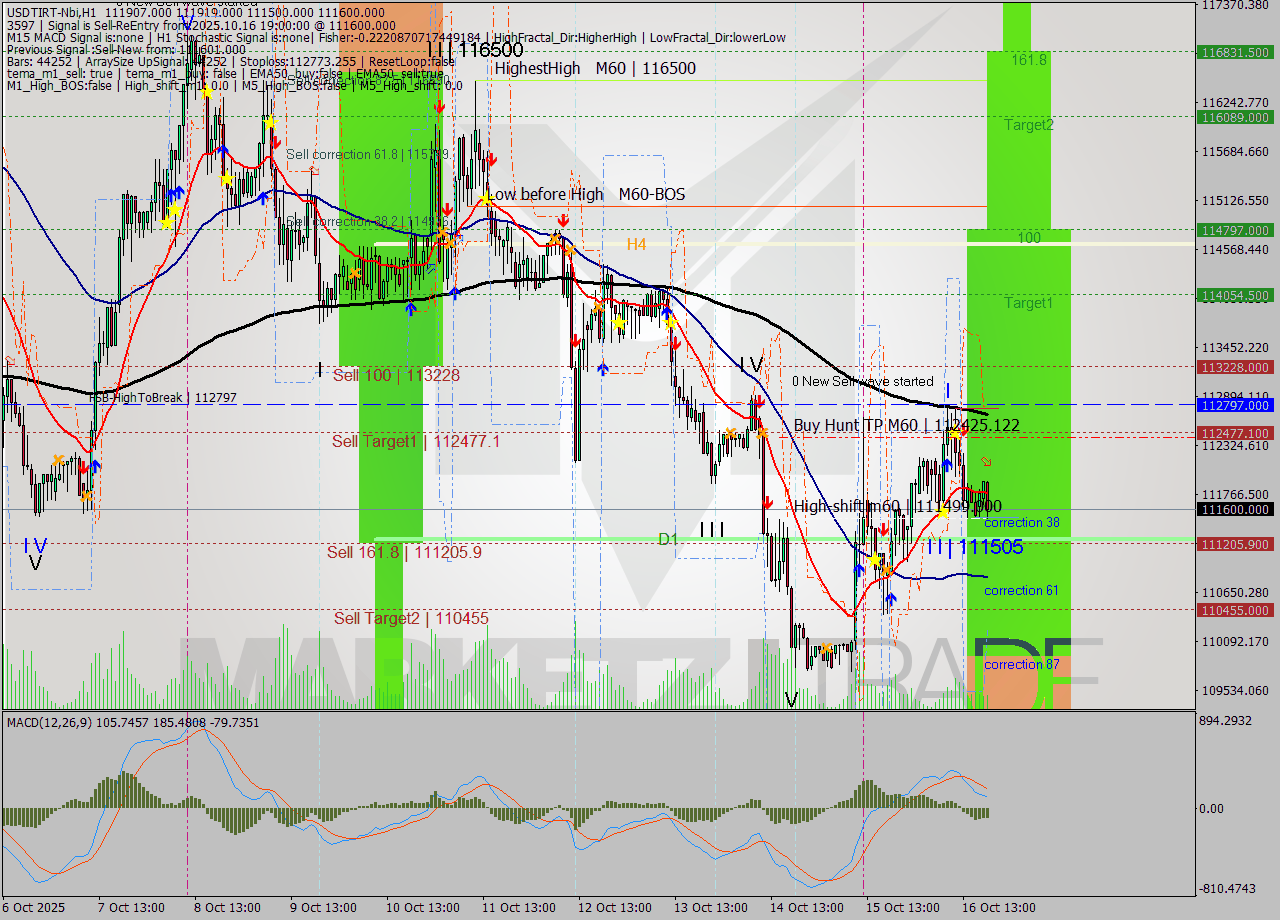Select the 0 New Sell wave started label
The width and height of the screenshot is (1280, 920).
pyautogui.click(x=862, y=381)
